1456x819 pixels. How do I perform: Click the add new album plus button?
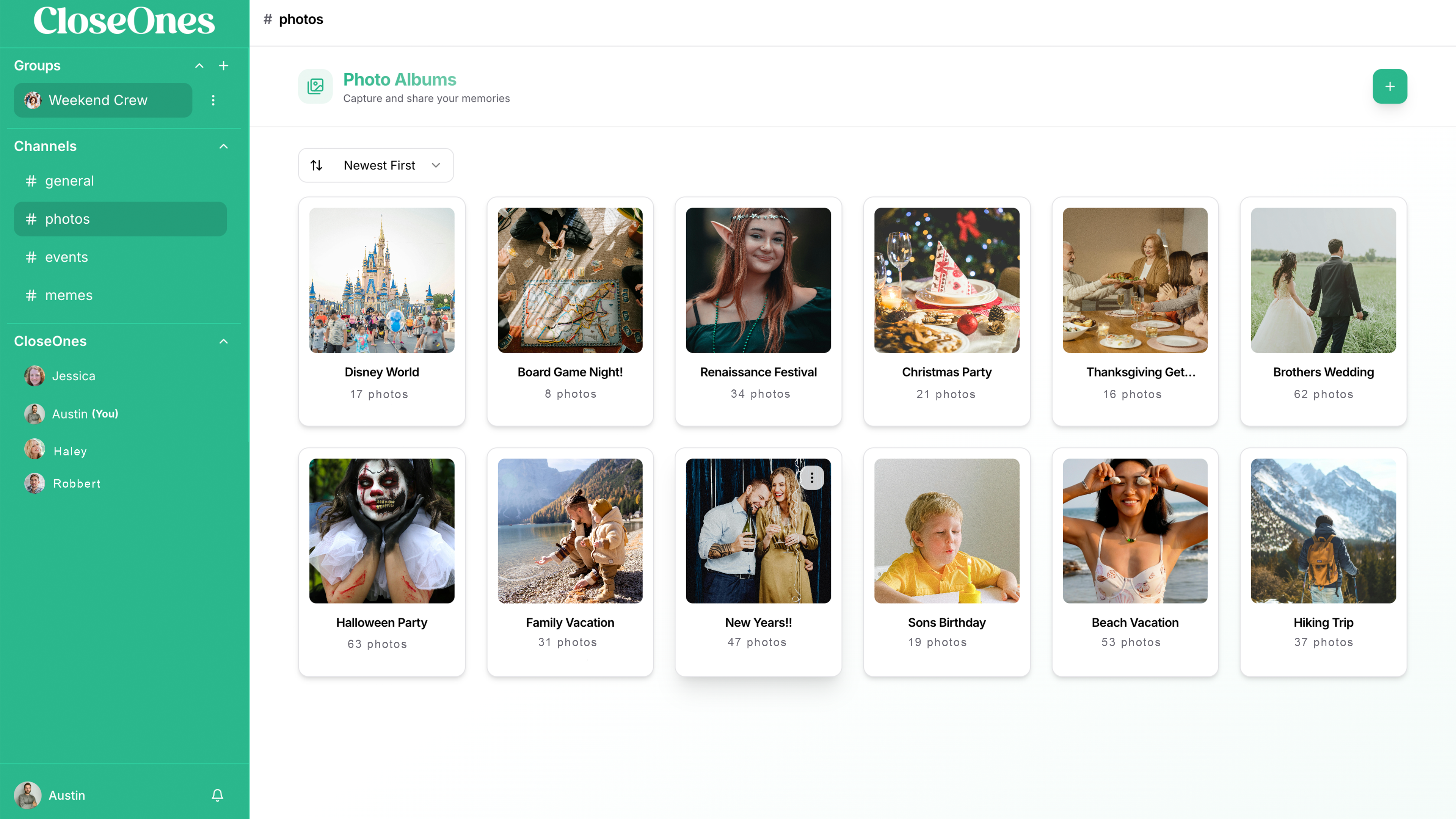coord(1389,86)
